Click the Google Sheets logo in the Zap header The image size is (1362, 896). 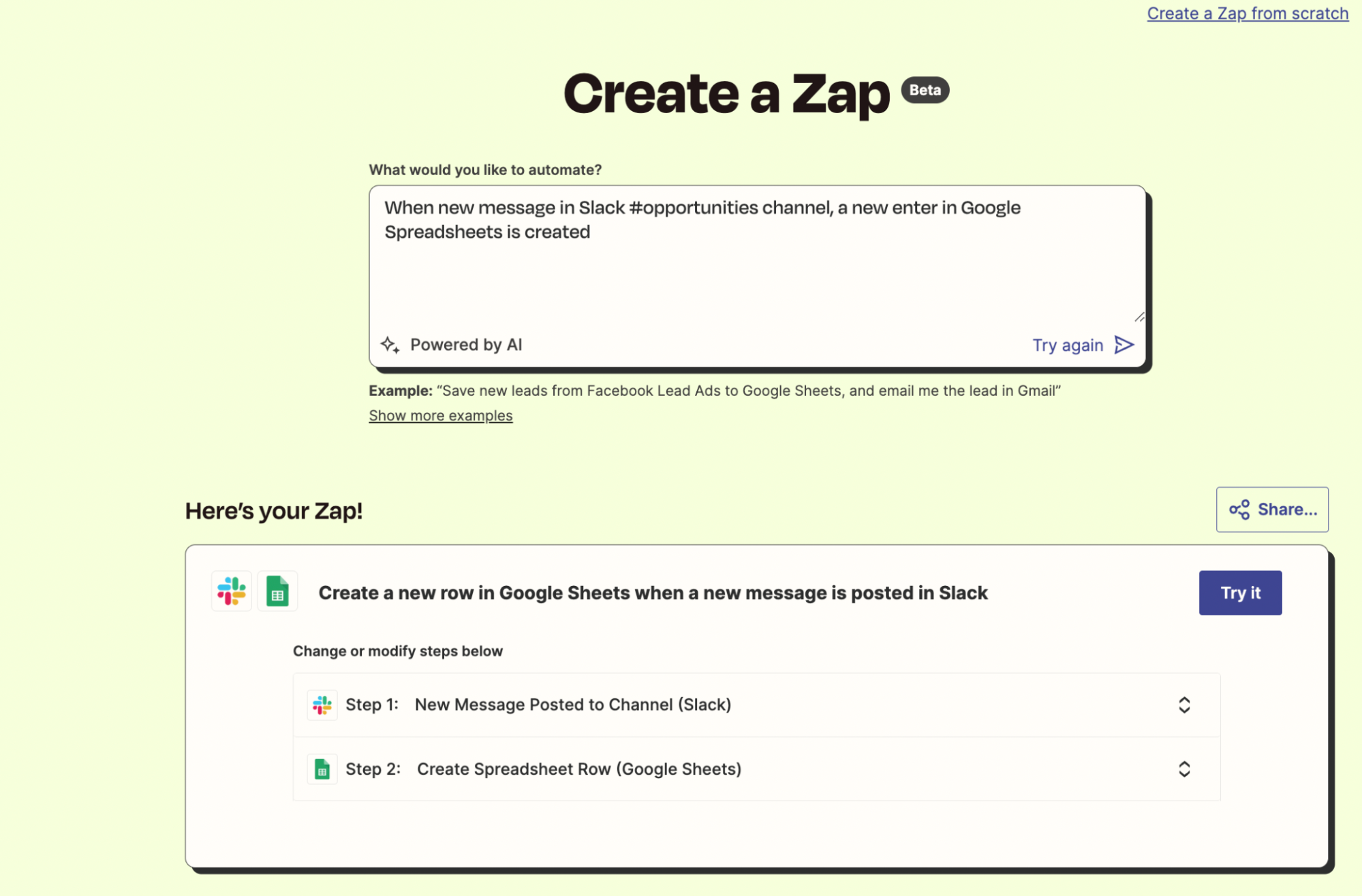click(277, 591)
